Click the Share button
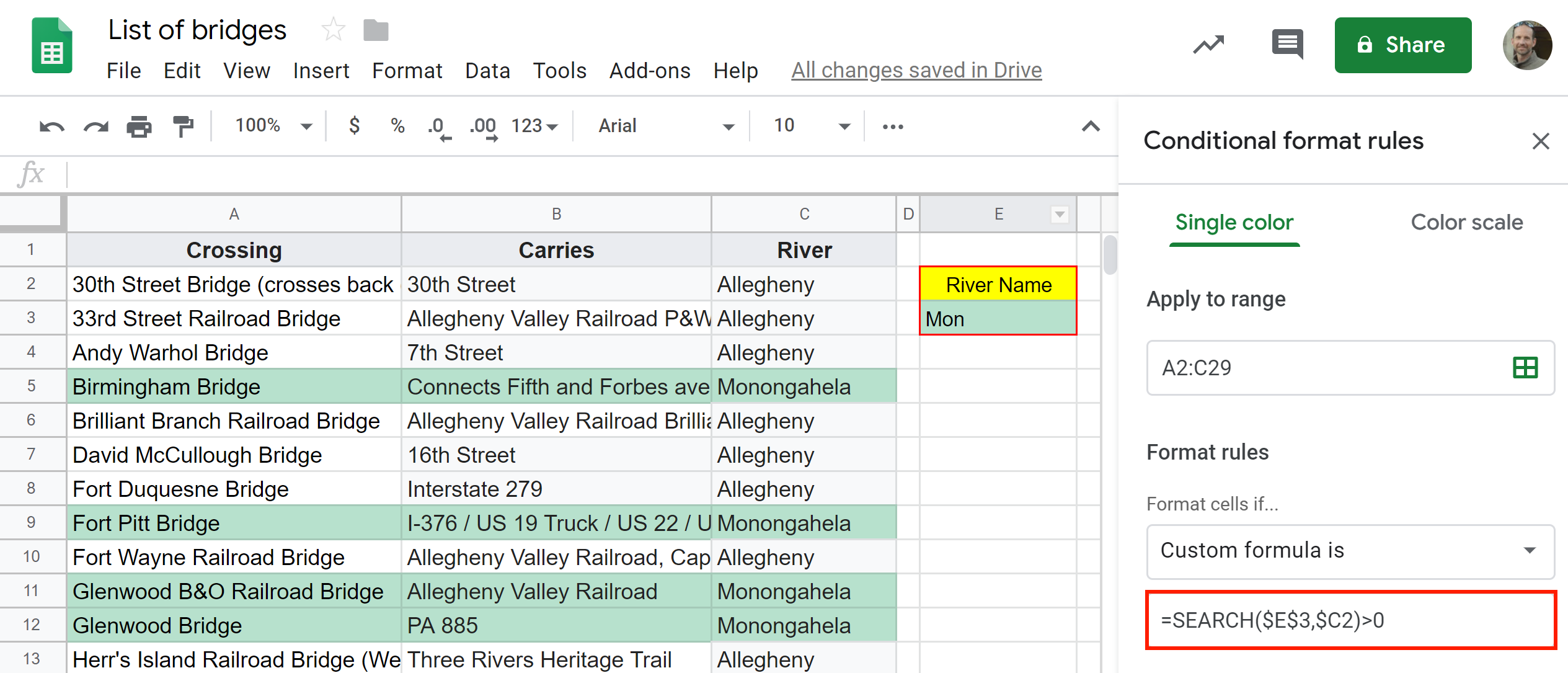 coord(1402,45)
